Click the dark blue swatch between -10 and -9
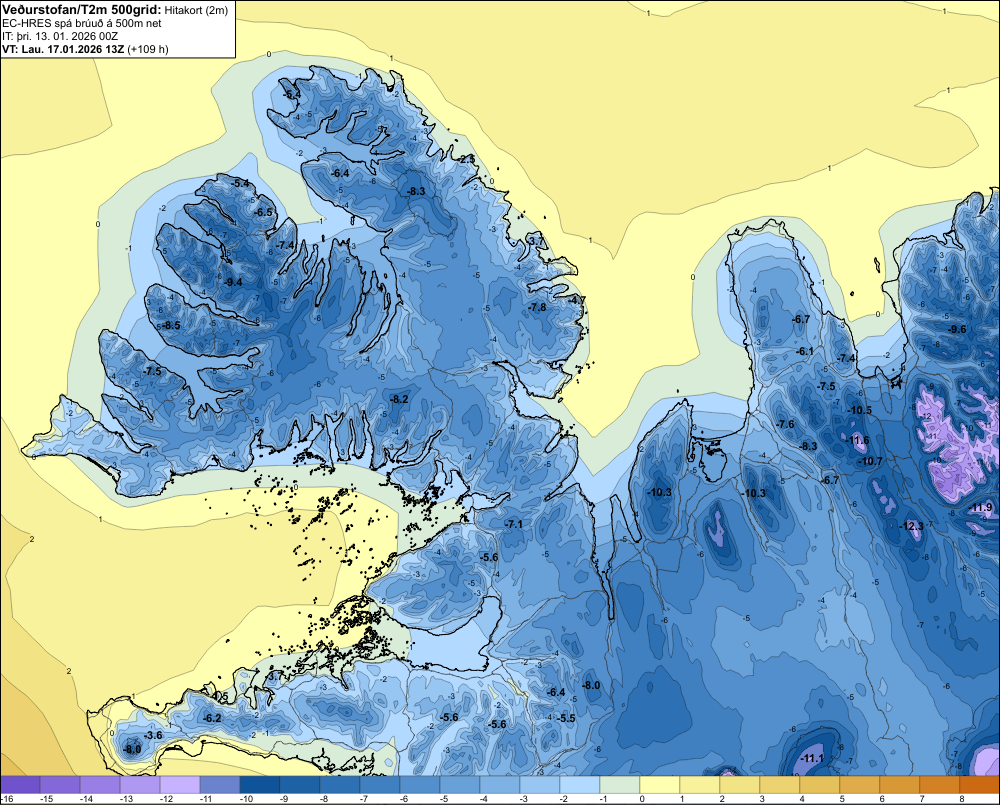The image size is (1000, 805). coord(260,785)
